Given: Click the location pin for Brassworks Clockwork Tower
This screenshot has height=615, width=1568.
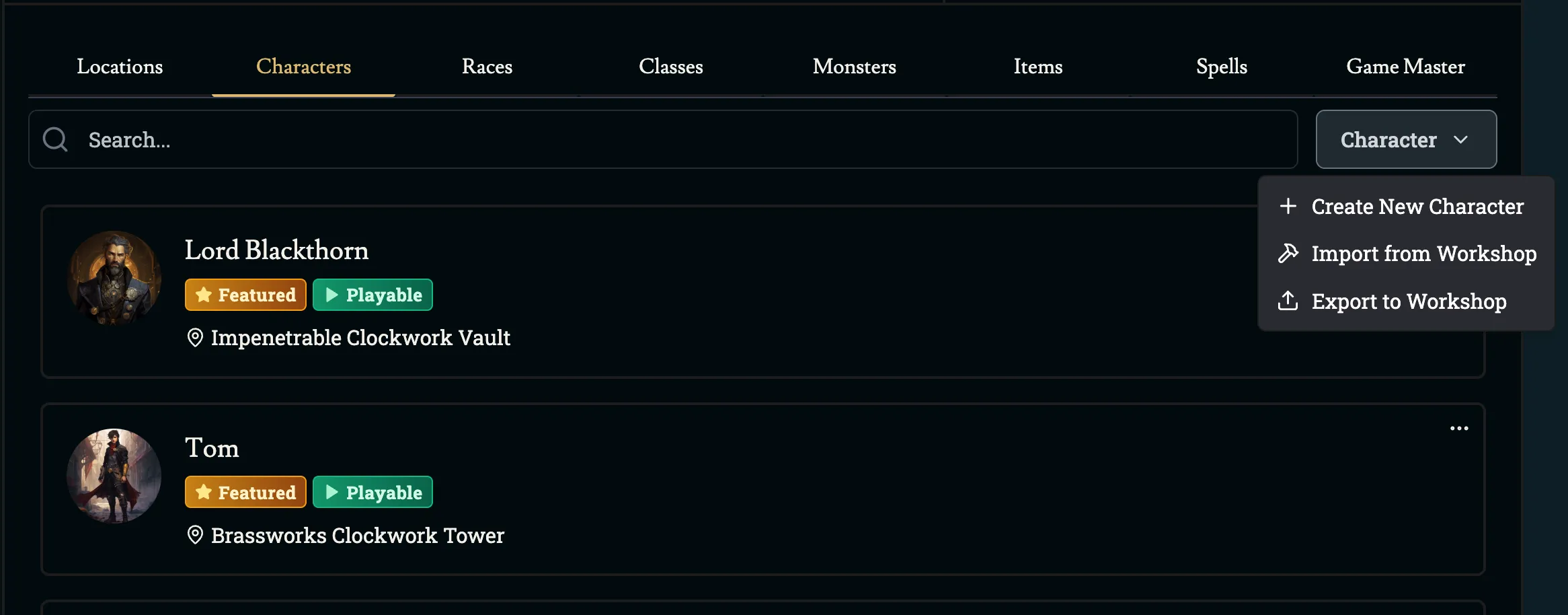Looking at the screenshot, I should click(x=195, y=536).
